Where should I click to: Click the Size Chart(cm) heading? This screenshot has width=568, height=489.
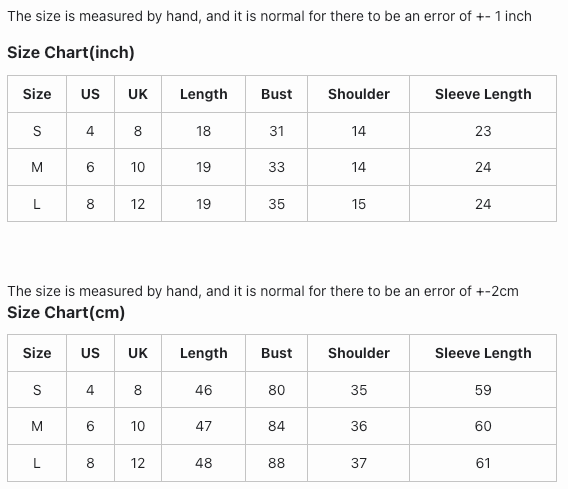pos(66,313)
